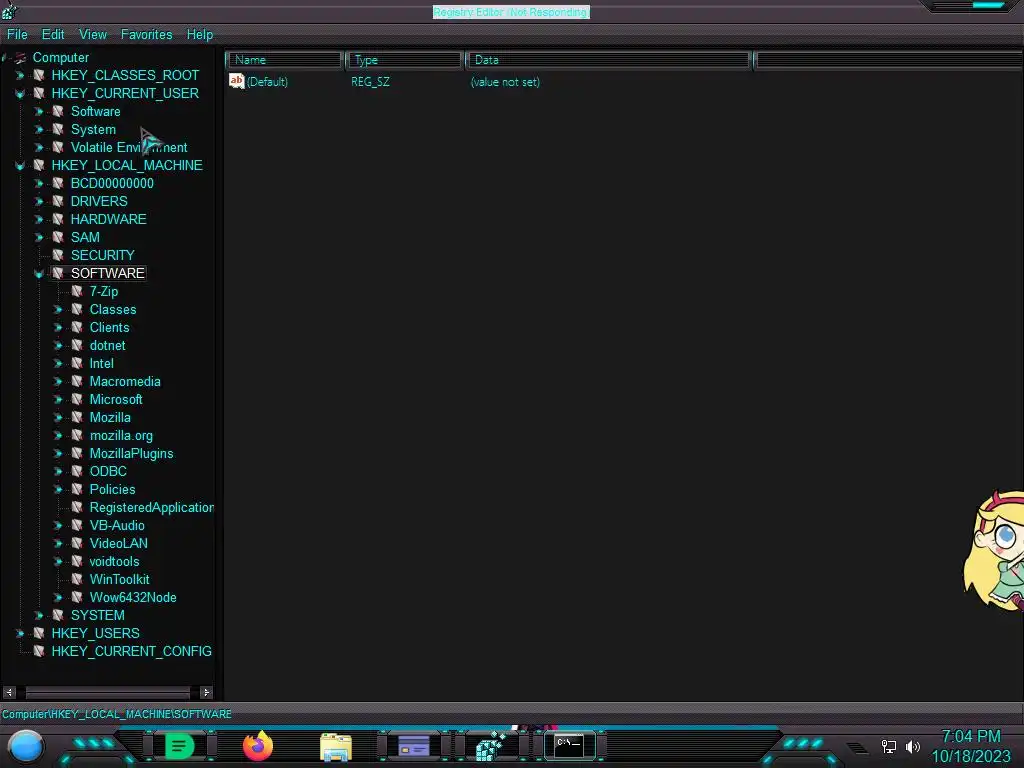This screenshot has height=768, width=1024.
Task: Open the Edit menu
Action: pyautogui.click(x=53, y=35)
